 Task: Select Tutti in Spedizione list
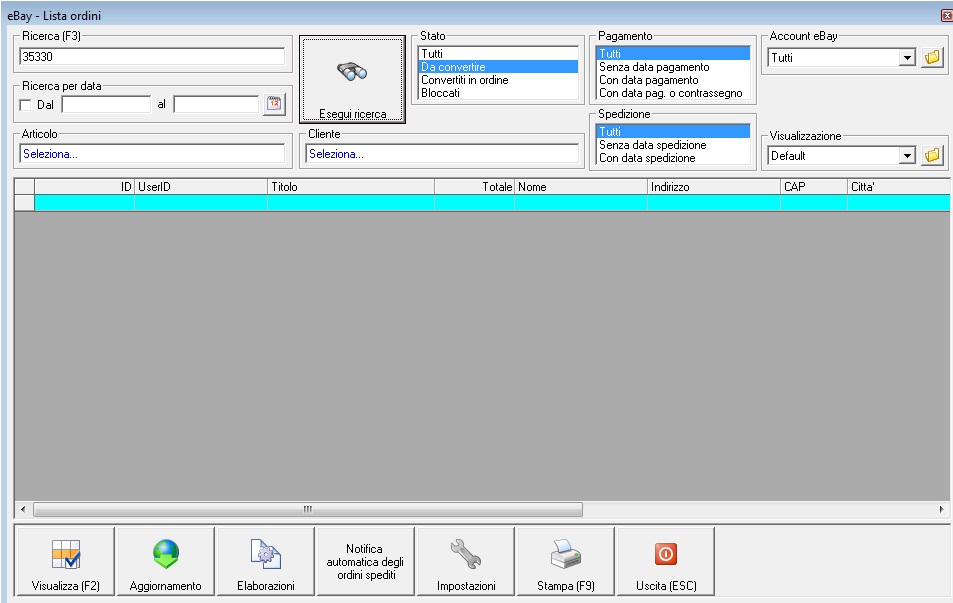click(673, 131)
